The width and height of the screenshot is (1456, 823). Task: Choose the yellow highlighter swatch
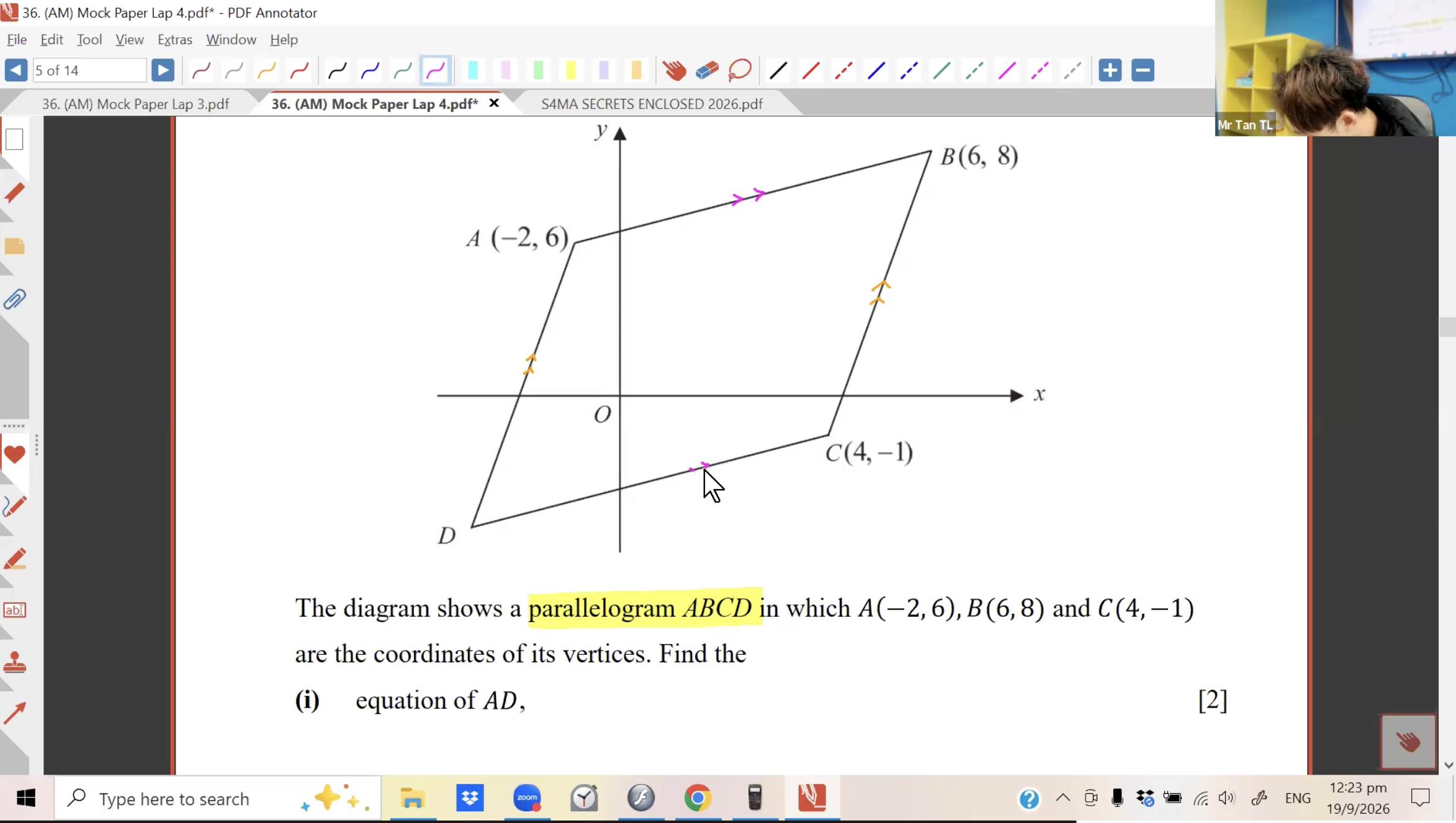(x=571, y=71)
